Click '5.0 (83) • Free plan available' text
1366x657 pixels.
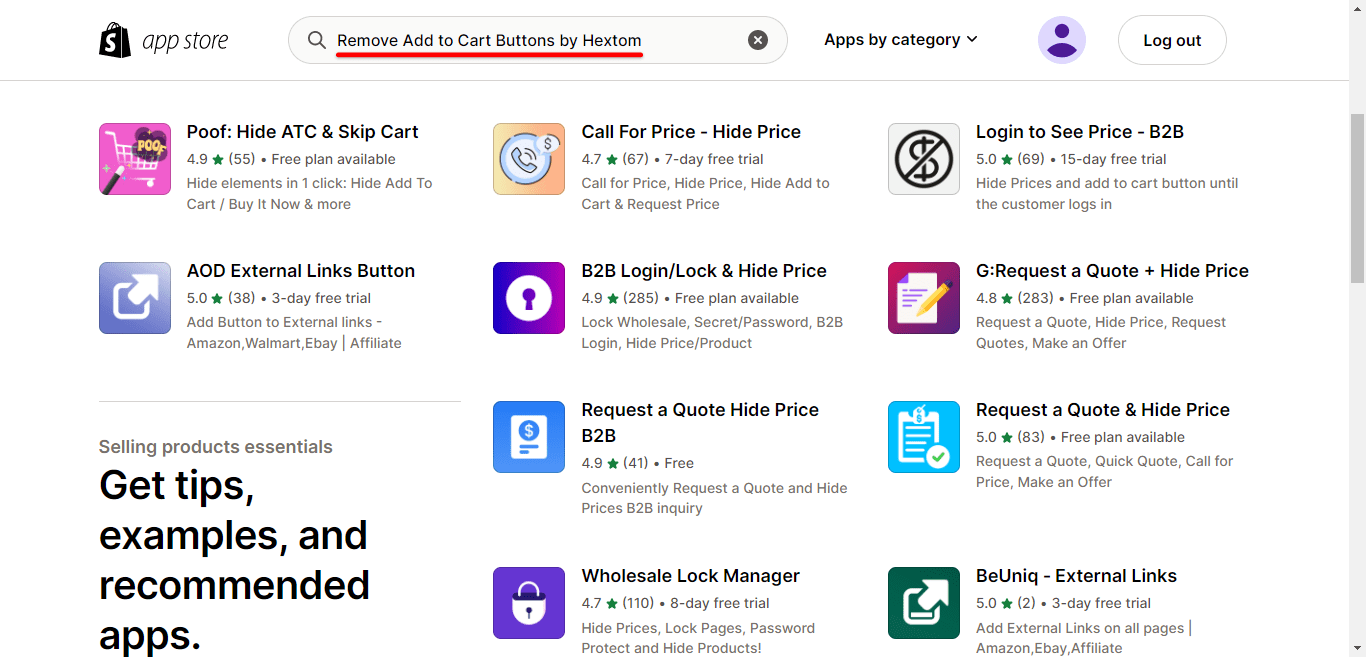point(1080,437)
